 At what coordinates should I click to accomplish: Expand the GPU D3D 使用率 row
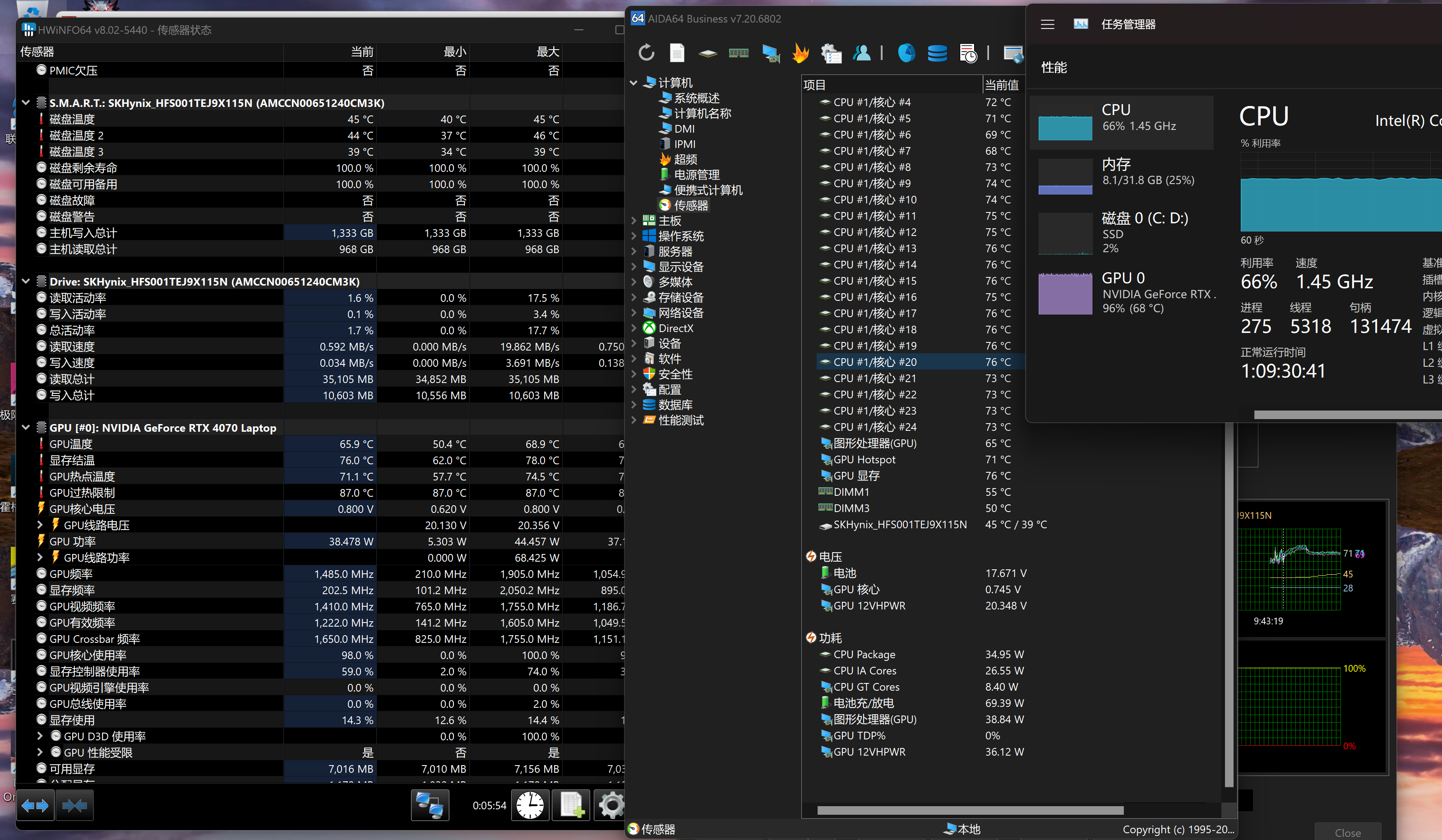40,736
